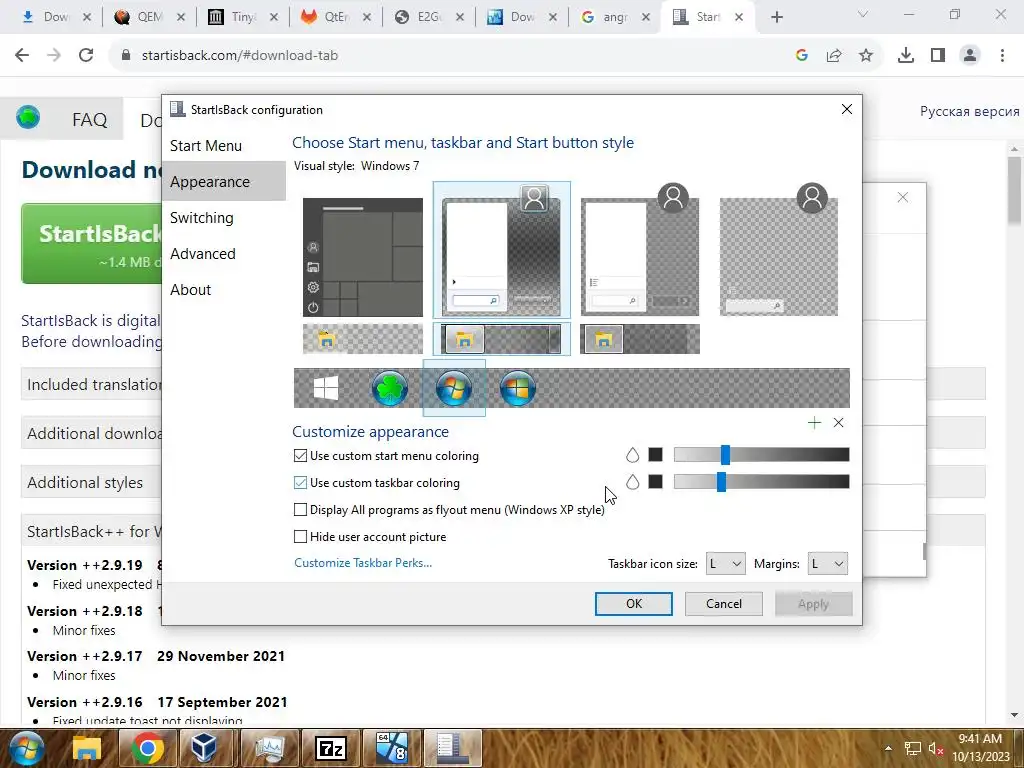Select the Windows 8 style orb start button
This screenshot has width=1024, height=768.
coord(517,388)
